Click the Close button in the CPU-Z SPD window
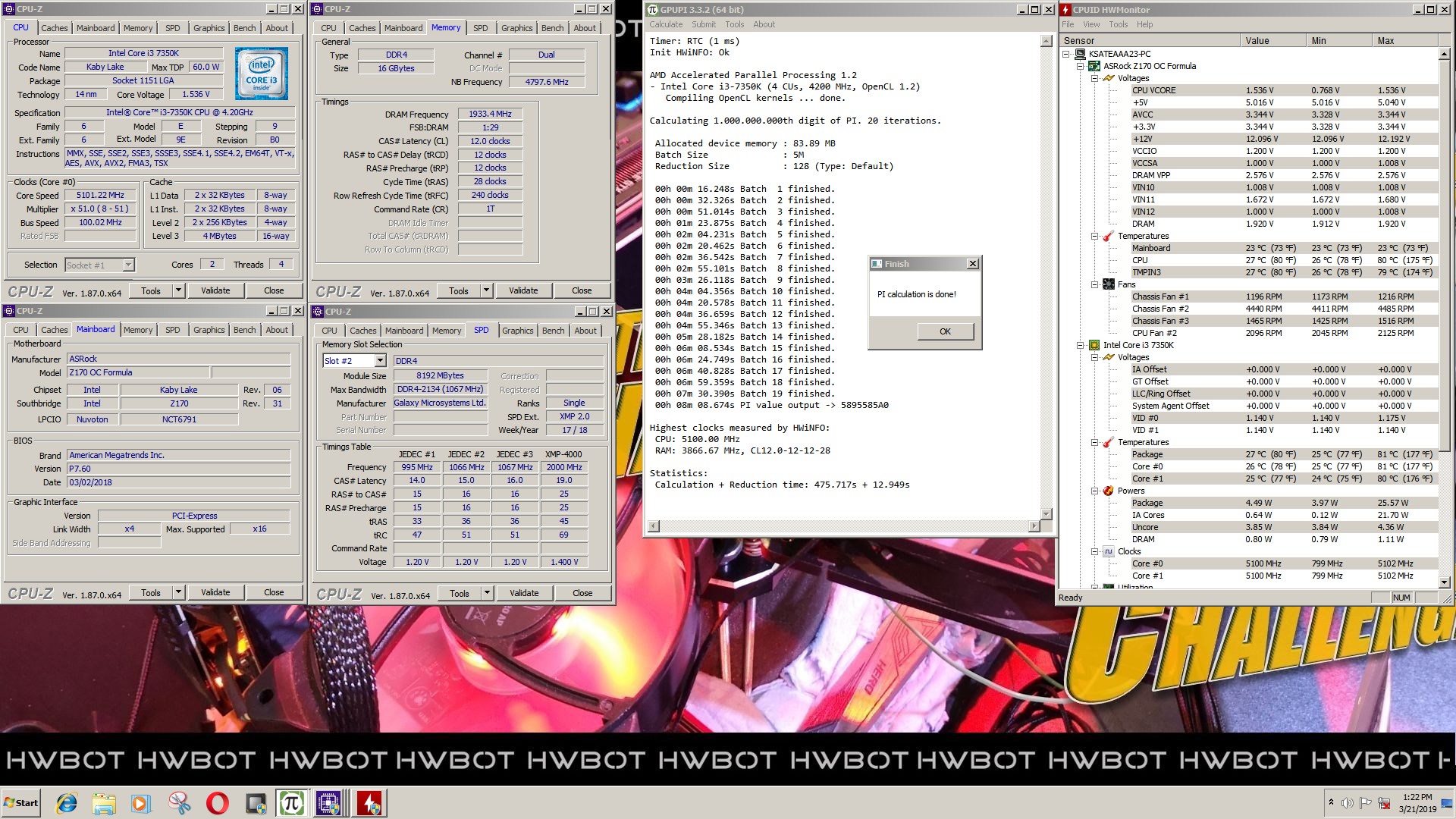 pos(582,593)
